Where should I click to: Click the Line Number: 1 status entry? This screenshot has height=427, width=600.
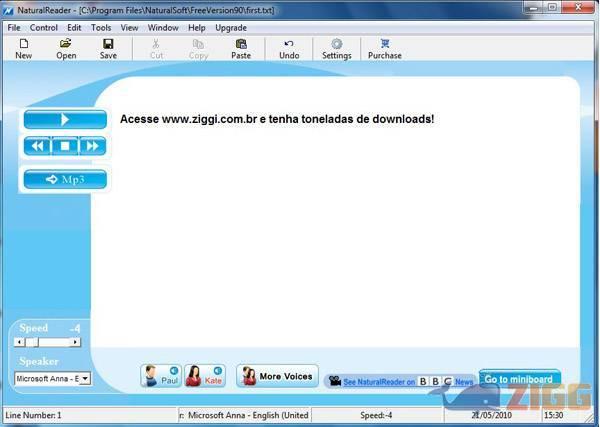(33, 415)
